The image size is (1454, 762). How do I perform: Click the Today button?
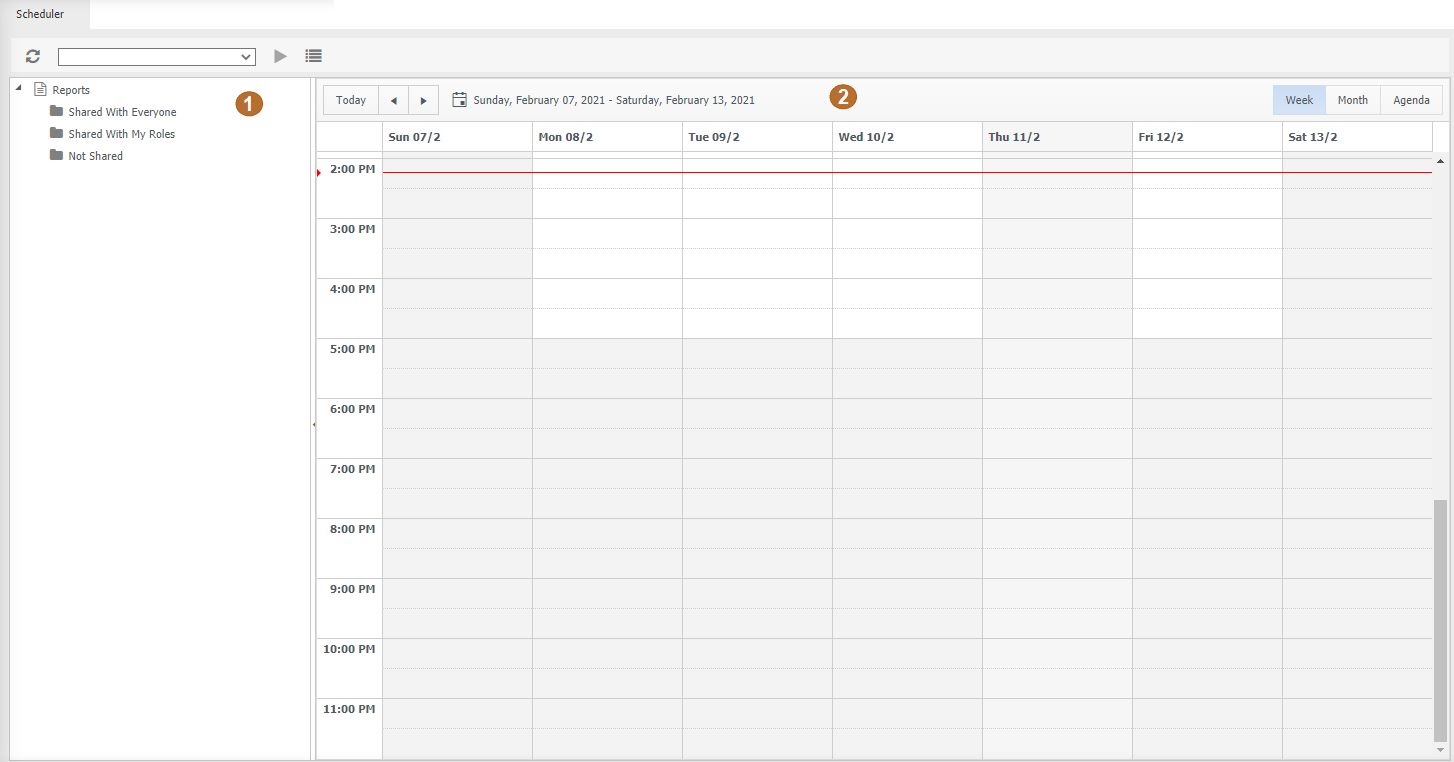pyautogui.click(x=351, y=100)
